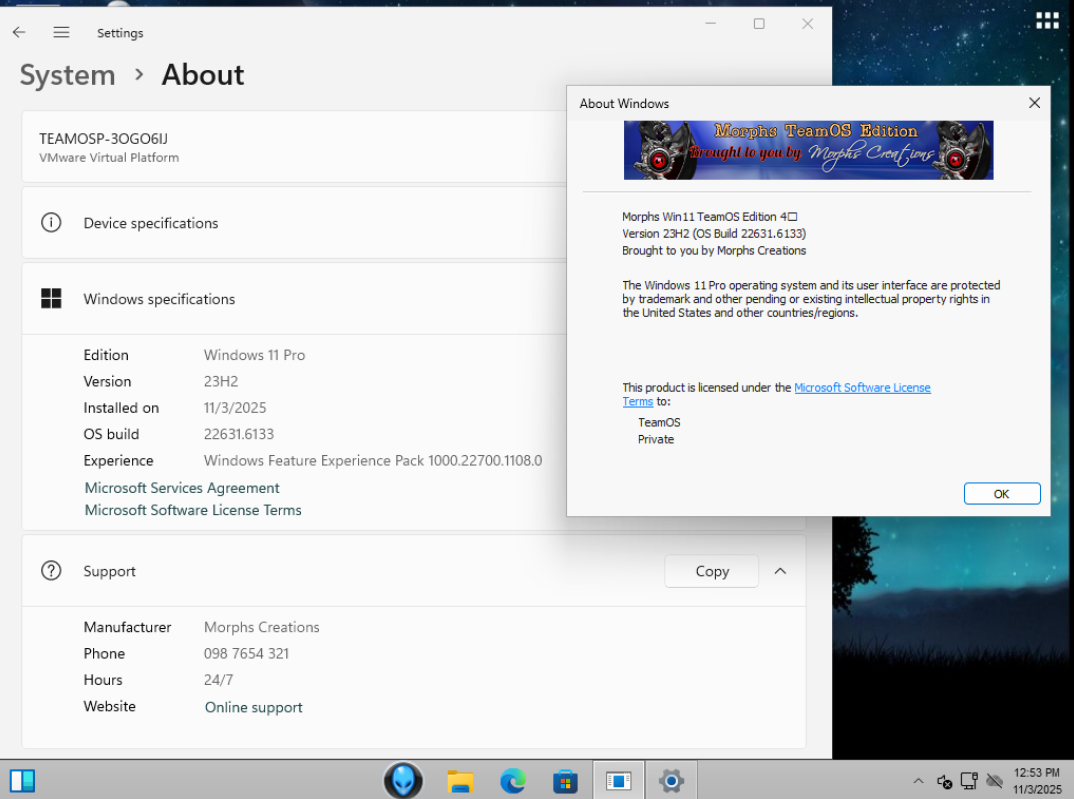Click the network icon in system tray

pyautogui.click(x=968, y=781)
